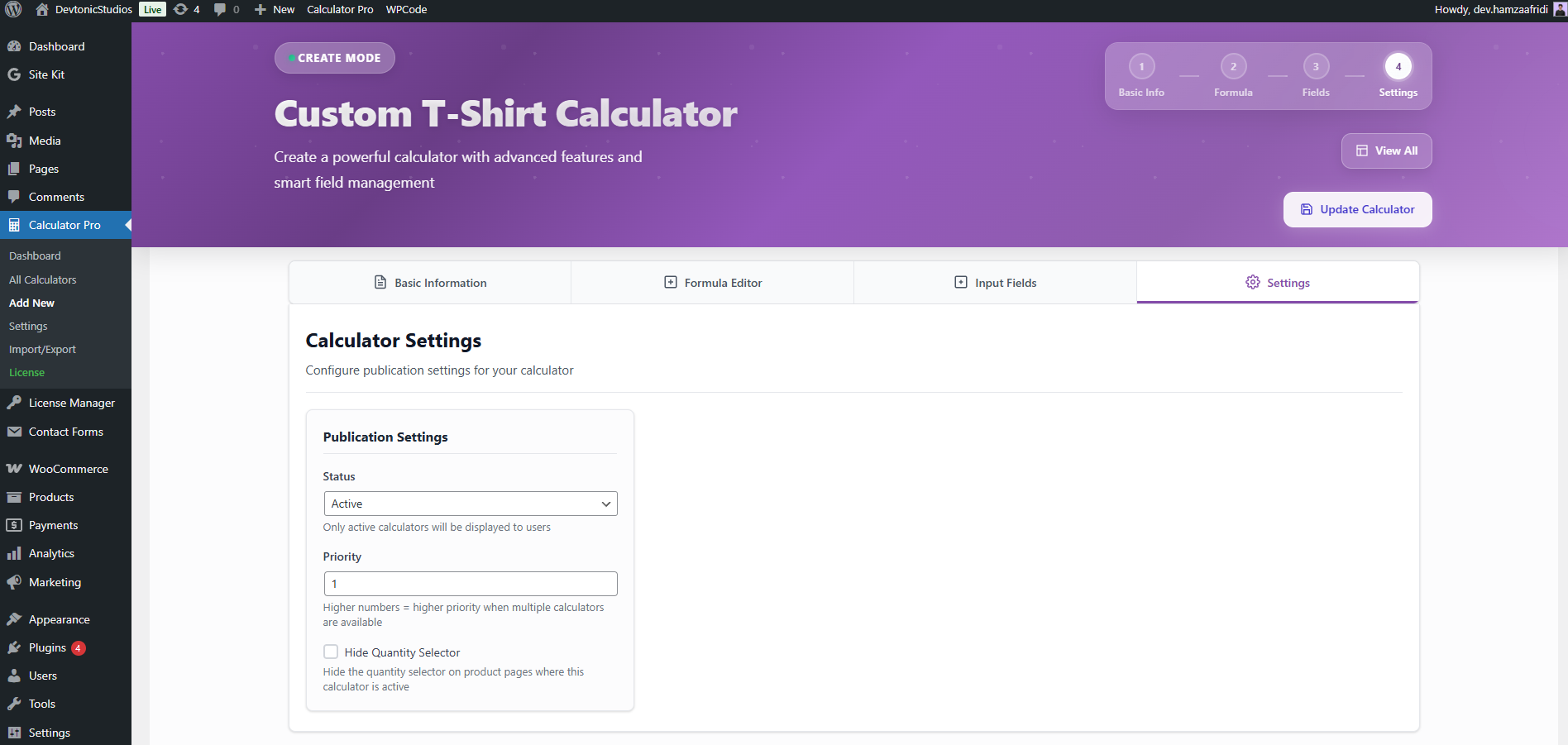This screenshot has width=1568, height=745.
Task: Open the Basic Information tab
Action: click(x=430, y=283)
